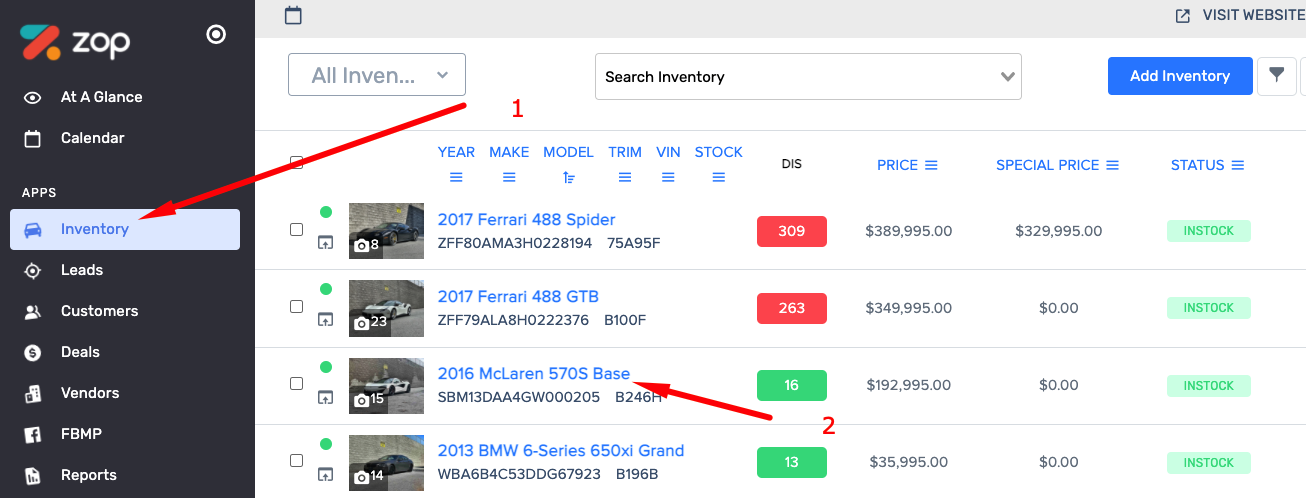Click INSTOCK status of McLaren 570S
1306x498 pixels.
click(1209, 386)
